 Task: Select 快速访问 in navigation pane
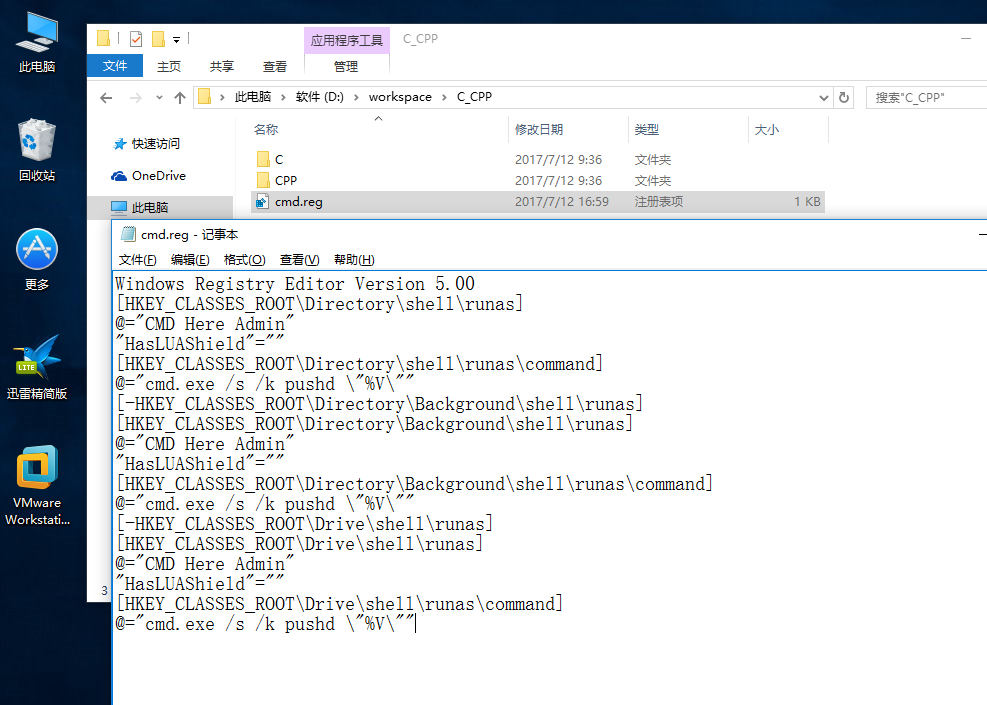pyautogui.click(x=155, y=144)
